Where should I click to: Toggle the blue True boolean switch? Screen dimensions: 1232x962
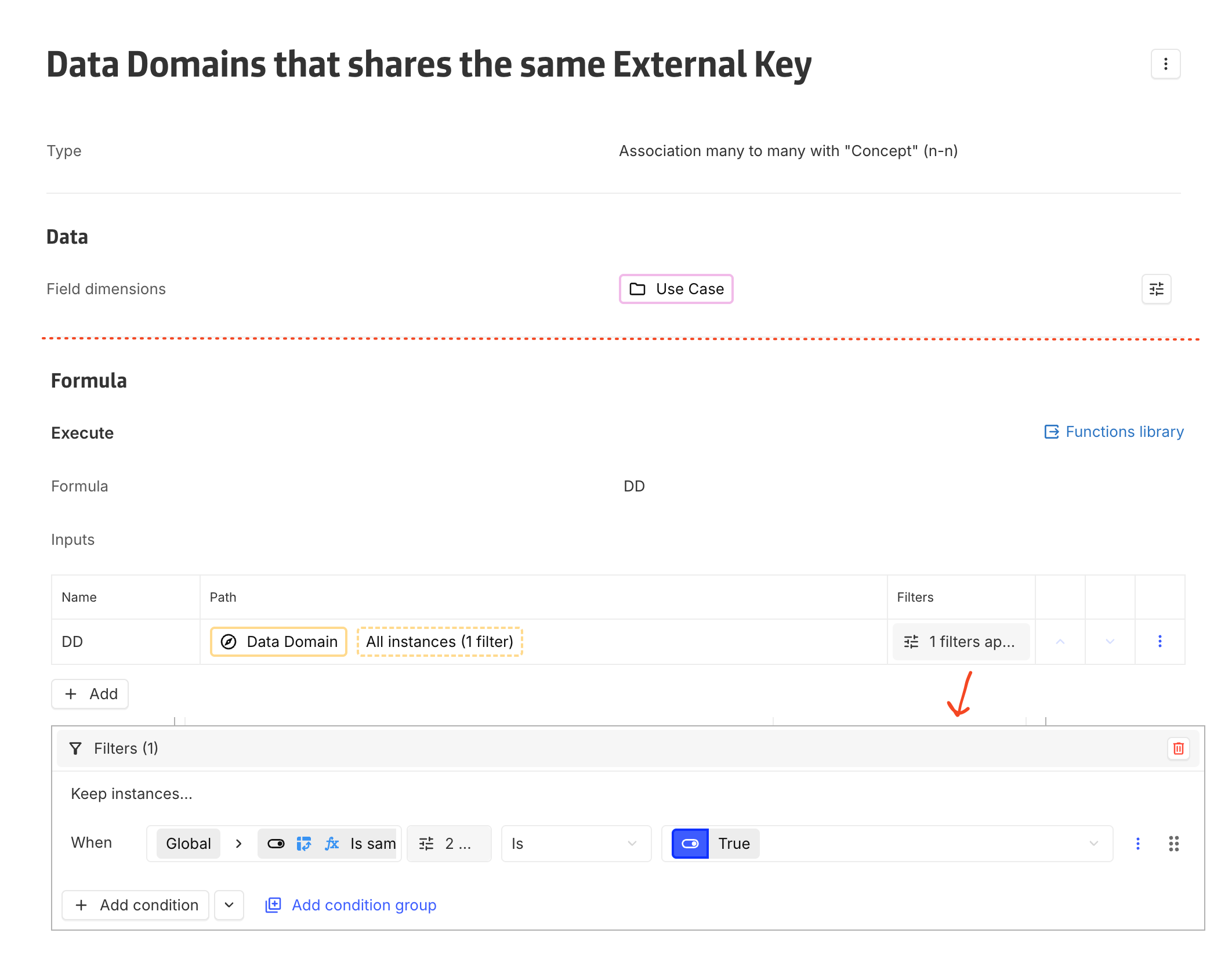(690, 844)
